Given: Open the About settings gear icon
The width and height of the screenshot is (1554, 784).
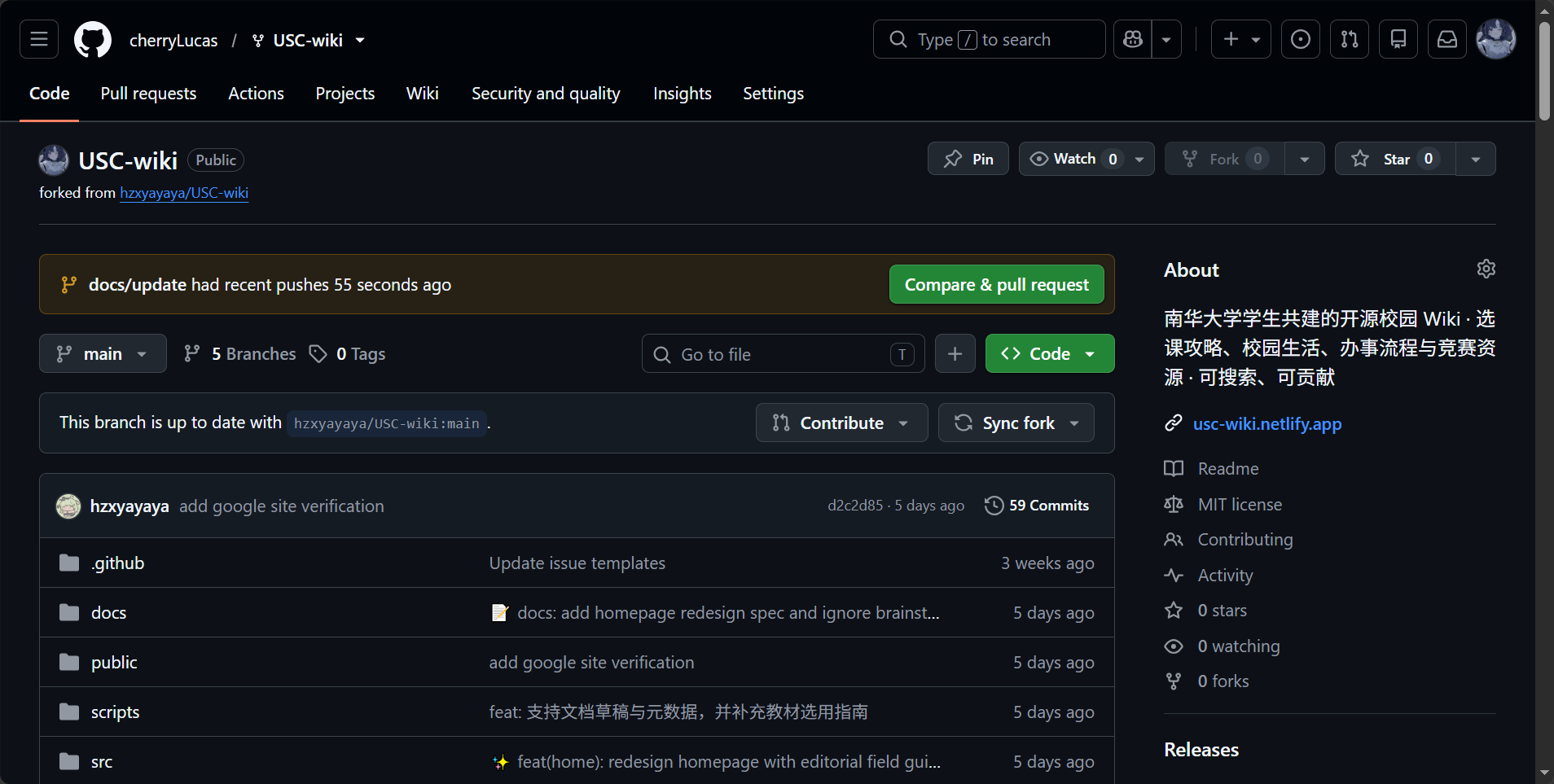Looking at the screenshot, I should [1486, 269].
